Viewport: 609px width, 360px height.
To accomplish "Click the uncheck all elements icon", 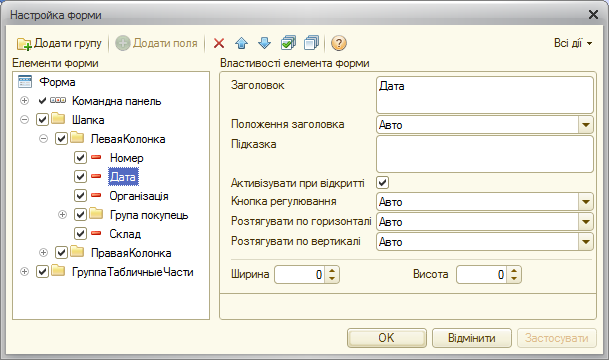I will click(x=311, y=43).
